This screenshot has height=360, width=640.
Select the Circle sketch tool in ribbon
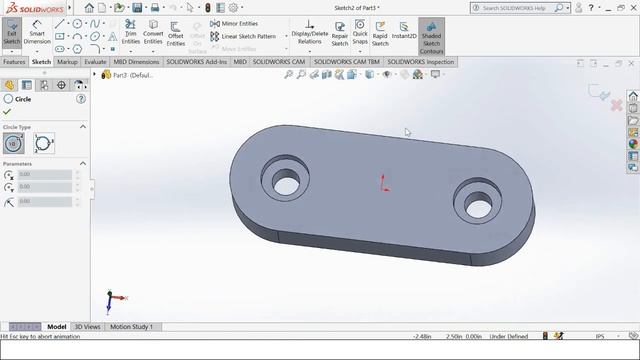(77, 24)
